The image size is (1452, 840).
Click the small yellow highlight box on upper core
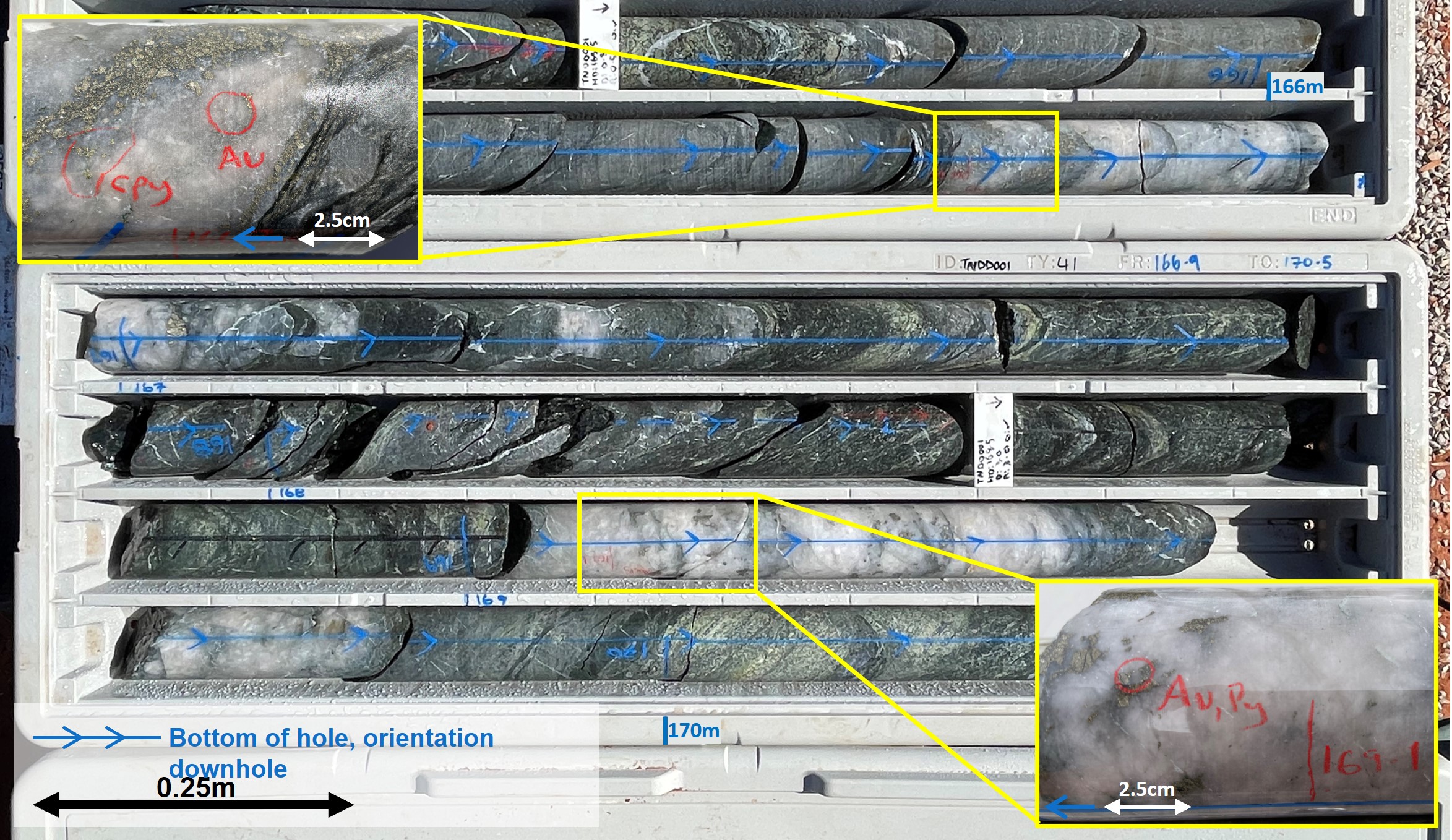tap(995, 161)
